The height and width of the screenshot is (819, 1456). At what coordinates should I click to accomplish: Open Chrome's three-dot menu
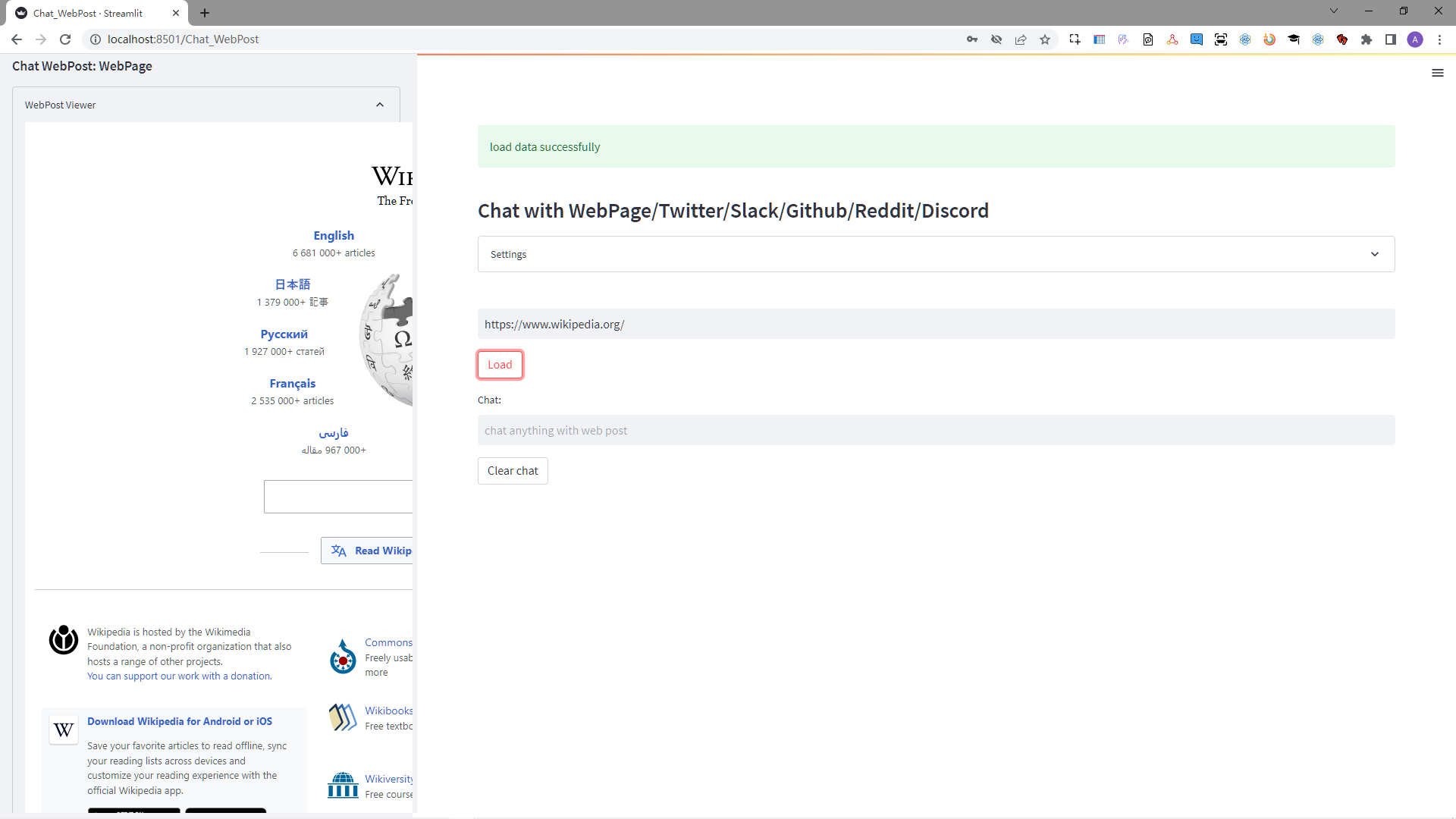(x=1440, y=39)
